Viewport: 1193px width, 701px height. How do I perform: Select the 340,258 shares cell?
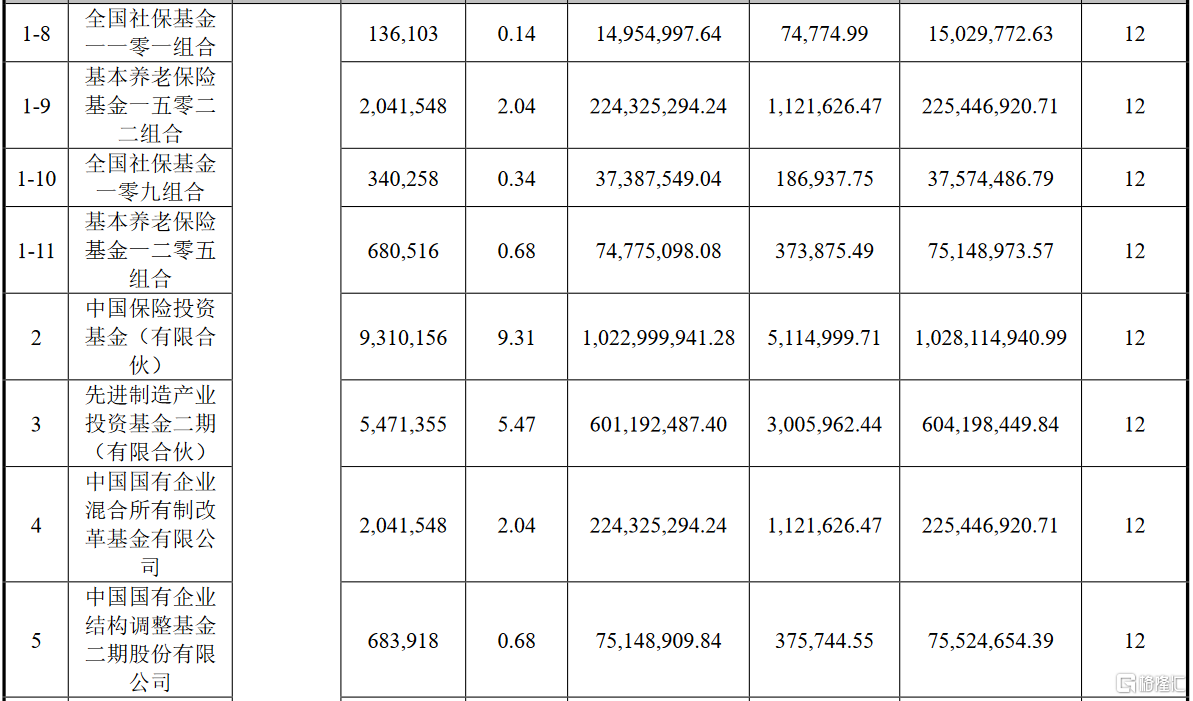pos(403,179)
